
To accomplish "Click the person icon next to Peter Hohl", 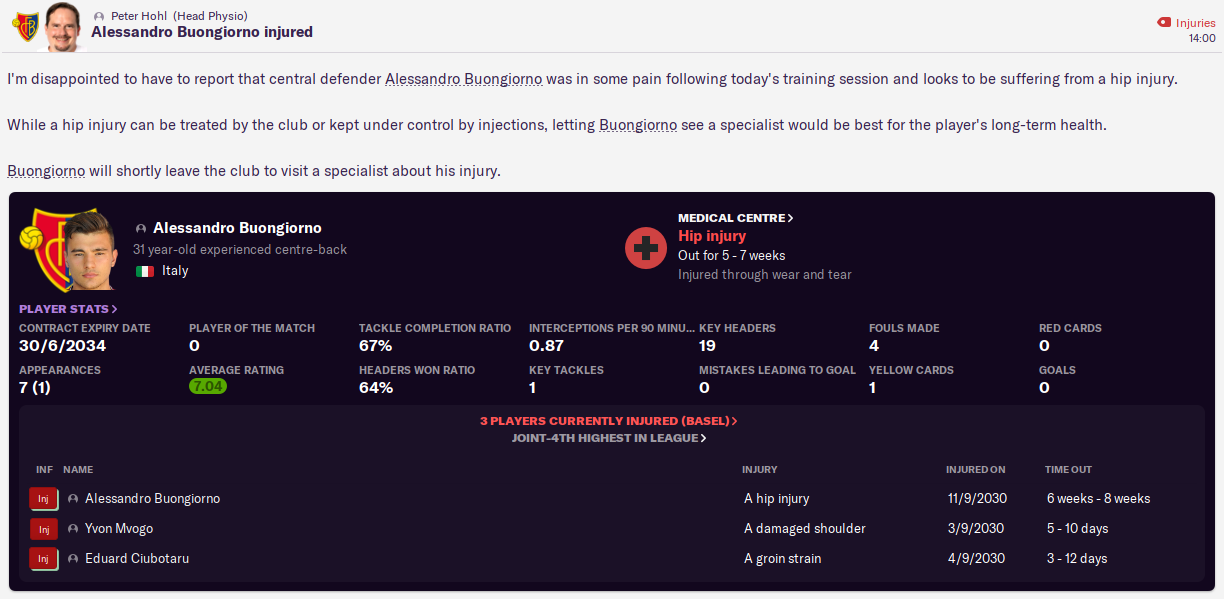I will [99, 16].
